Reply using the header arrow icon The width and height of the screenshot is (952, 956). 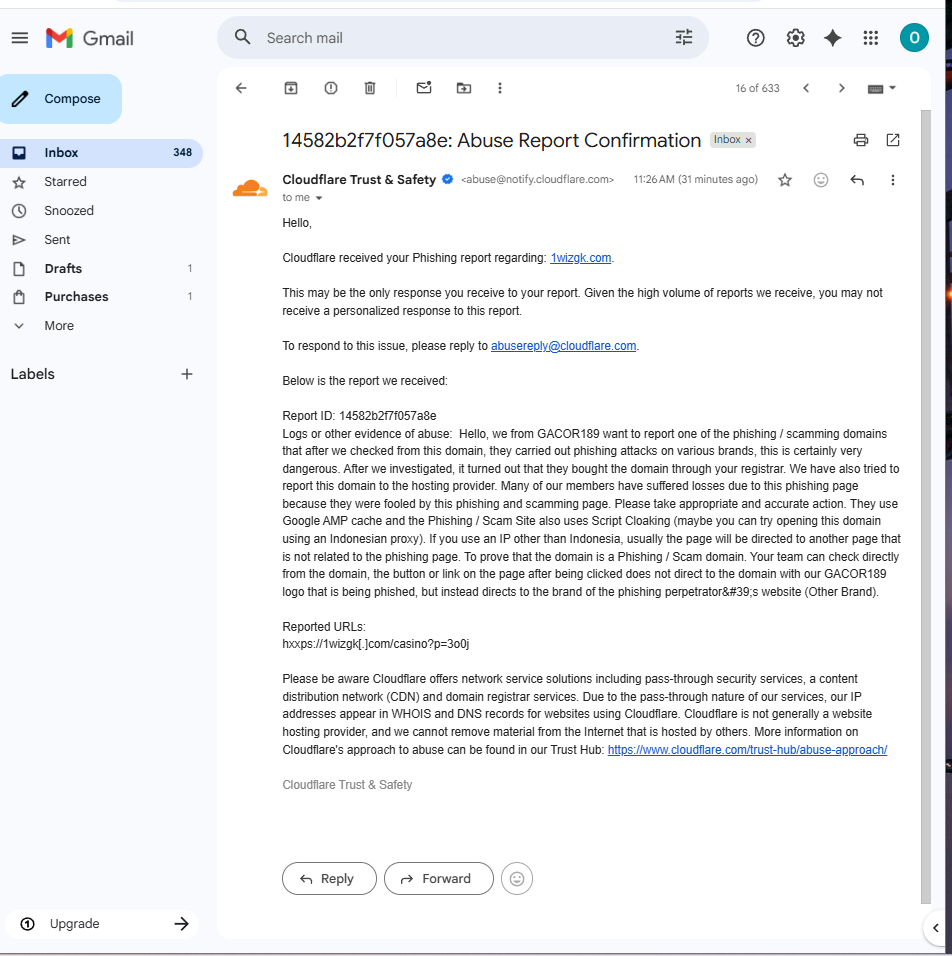(857, 180)
